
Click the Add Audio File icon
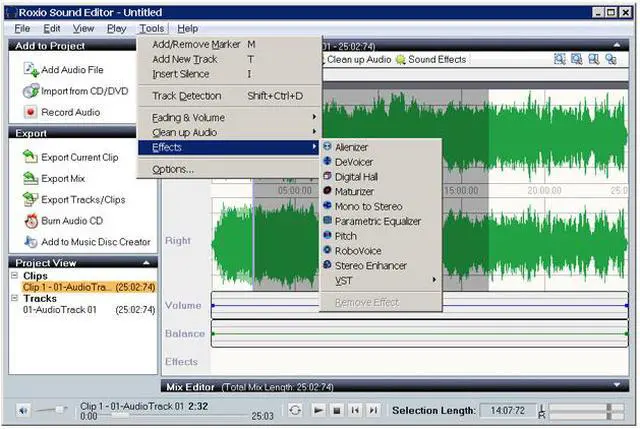[x=30, y=70]
